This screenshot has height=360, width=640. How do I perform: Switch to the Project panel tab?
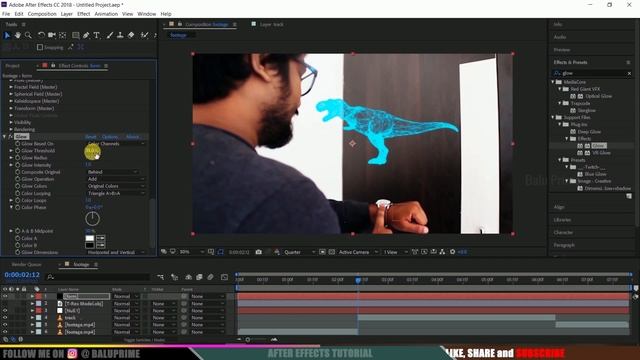point(12,66)
